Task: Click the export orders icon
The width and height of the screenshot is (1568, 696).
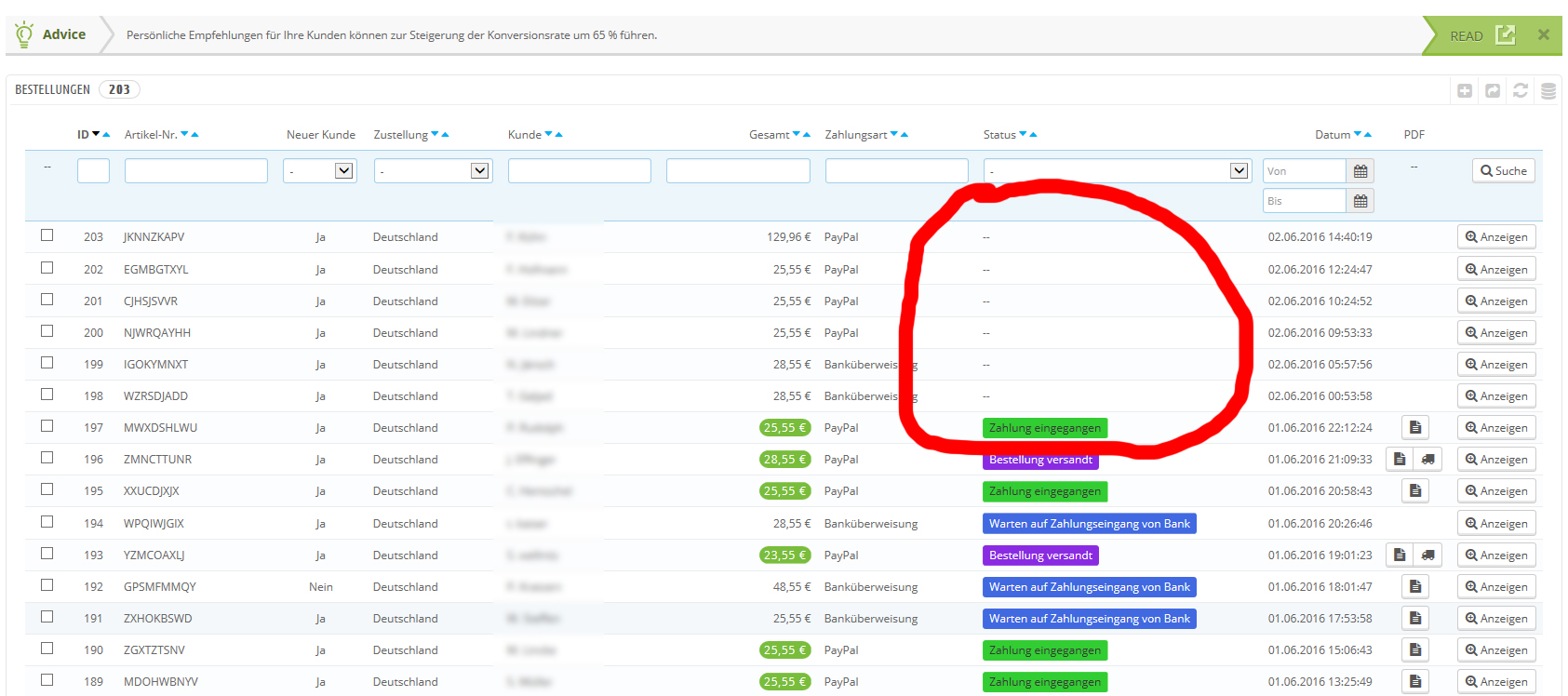Action: point(1493,90)
